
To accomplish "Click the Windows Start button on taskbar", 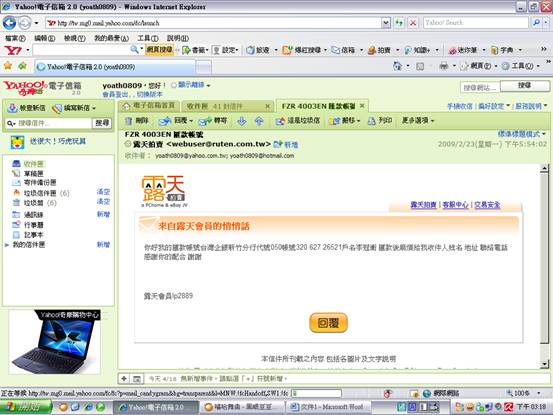I will click(26, 407).
